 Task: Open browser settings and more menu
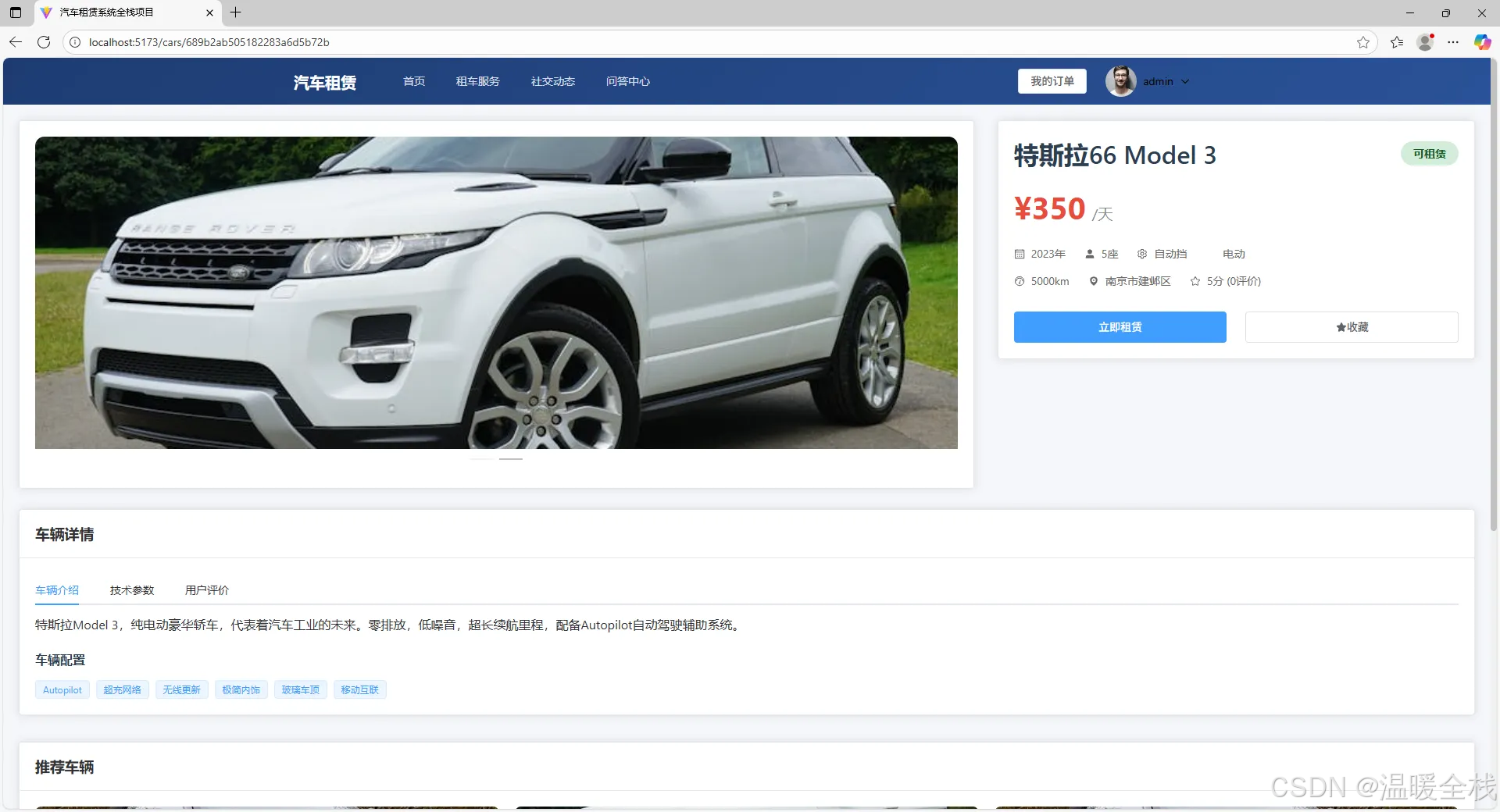click(x=1453, y=42)
